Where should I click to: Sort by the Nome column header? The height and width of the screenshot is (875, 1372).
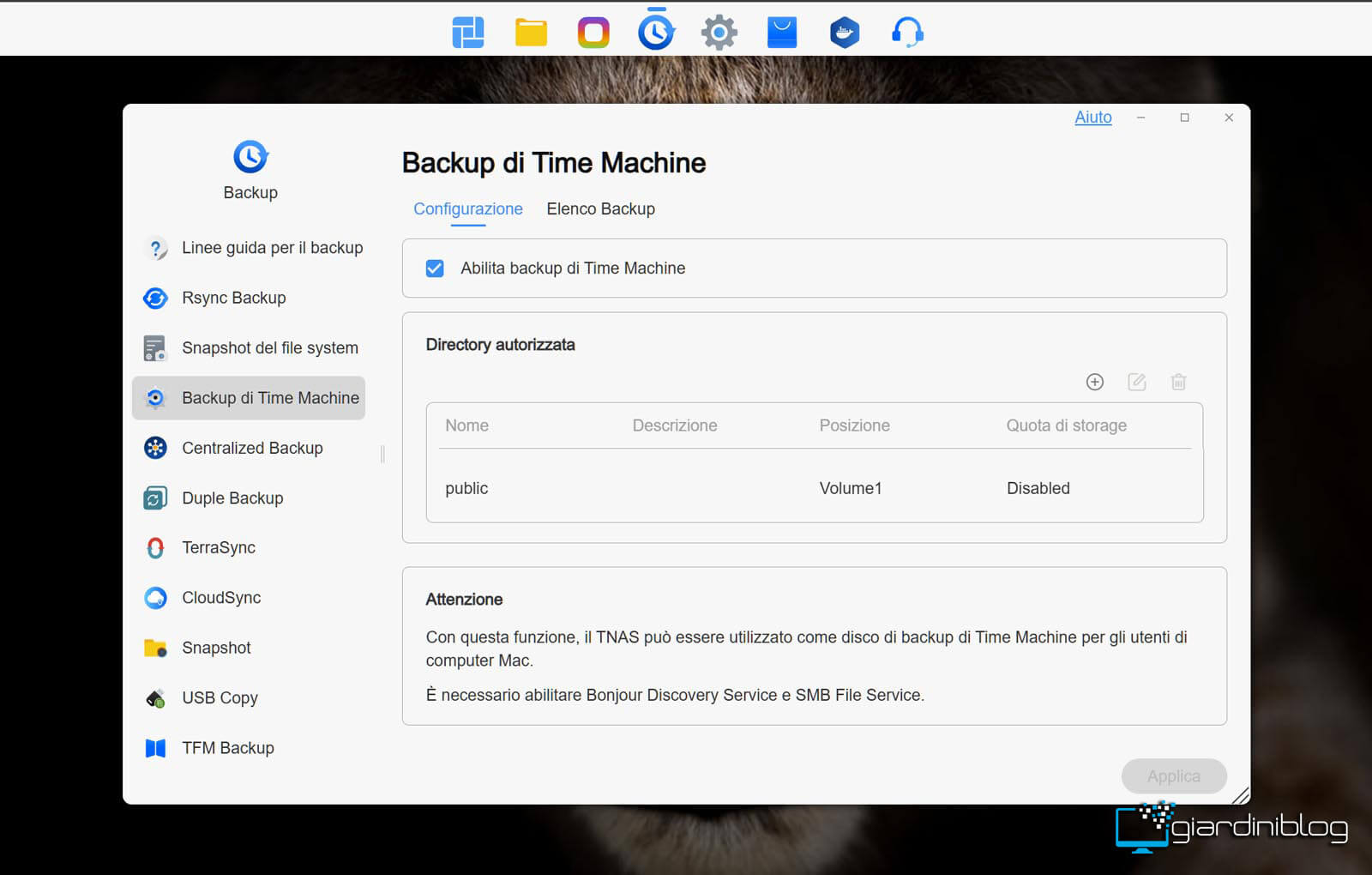pyautogui.click(x=466, y=425)
